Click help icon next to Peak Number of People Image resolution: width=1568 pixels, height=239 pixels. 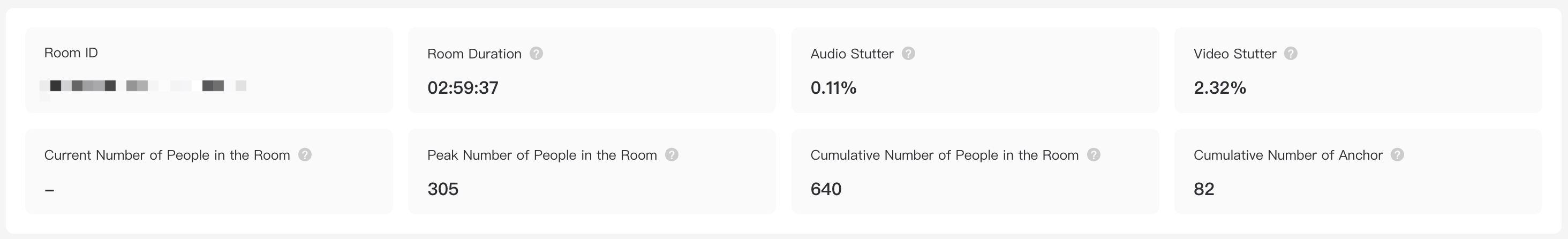coord(672,155)
